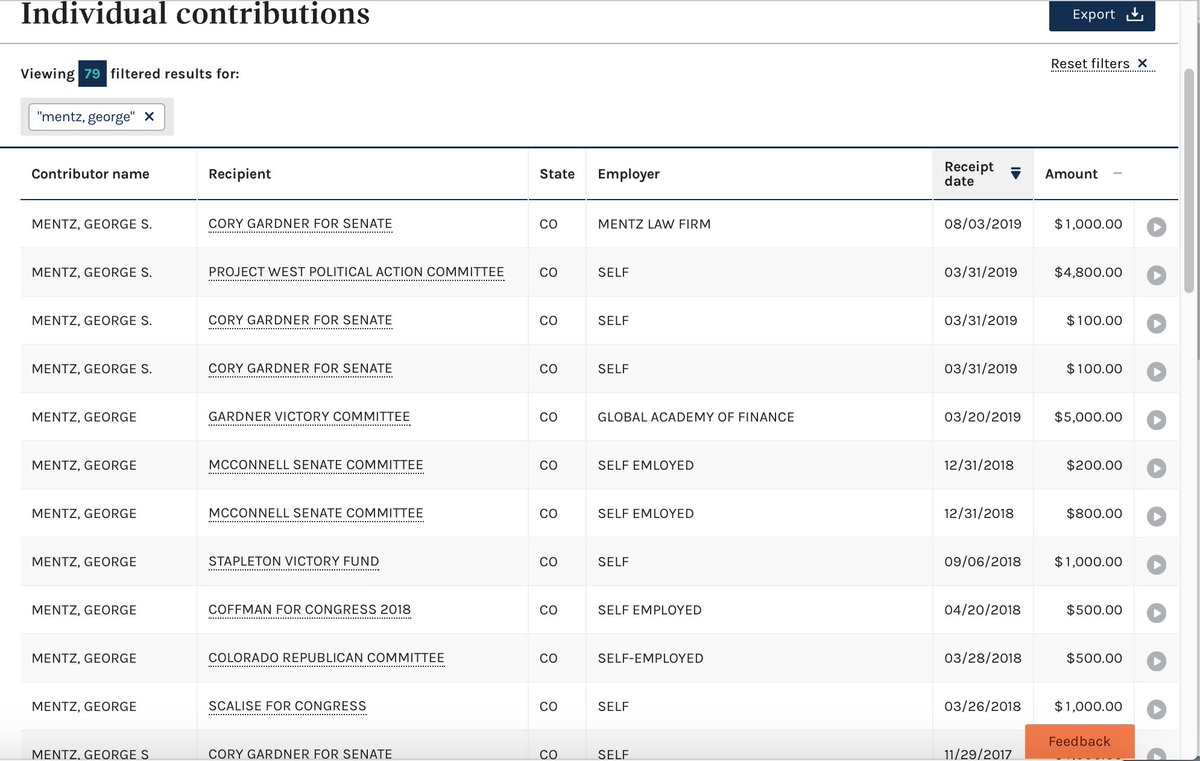
Task: Select the $5,000.00 amount cell
Action: pyautogui.click(x=1088, y=417)
